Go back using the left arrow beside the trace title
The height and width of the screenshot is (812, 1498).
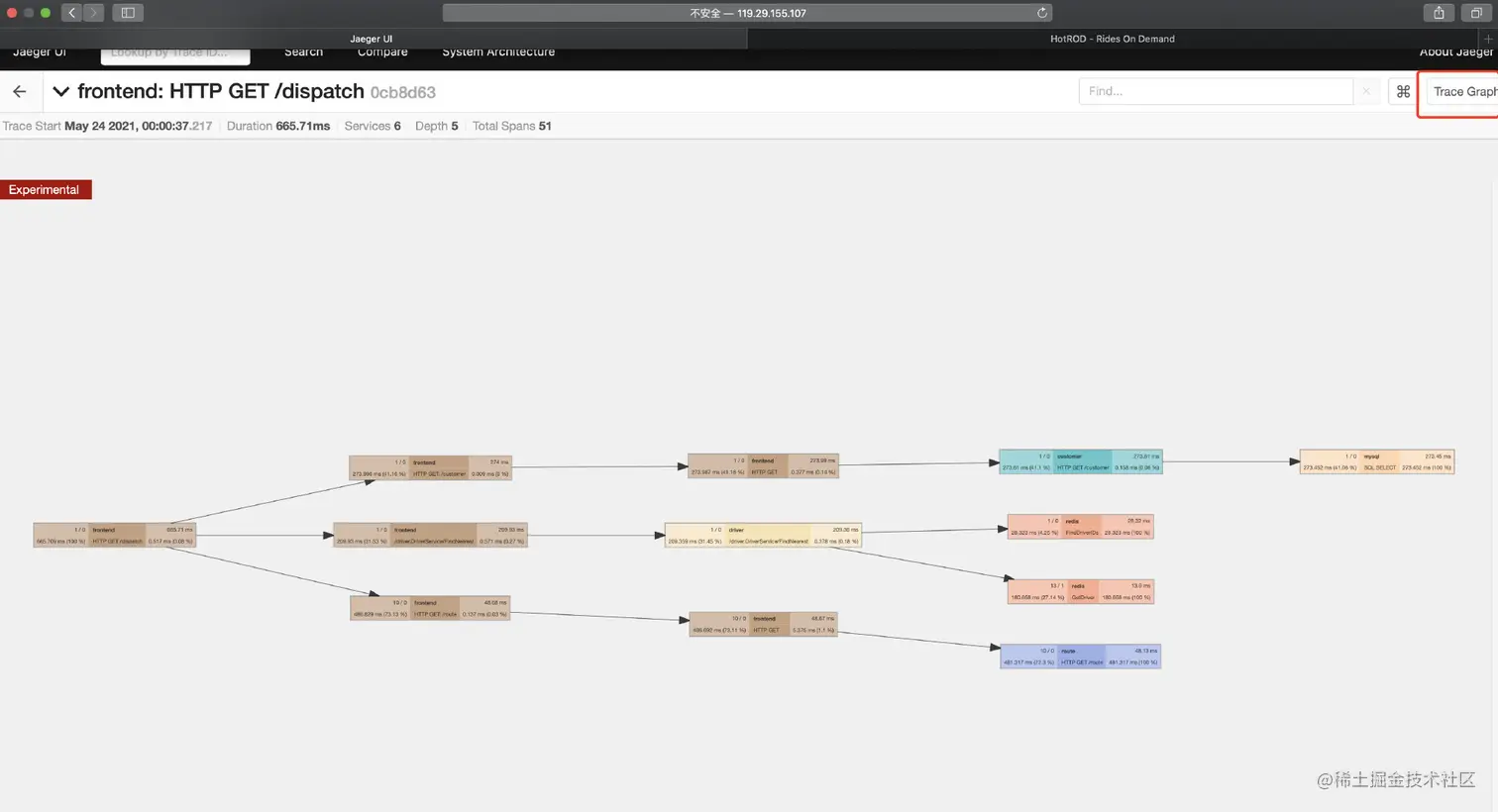click(20, 91)
